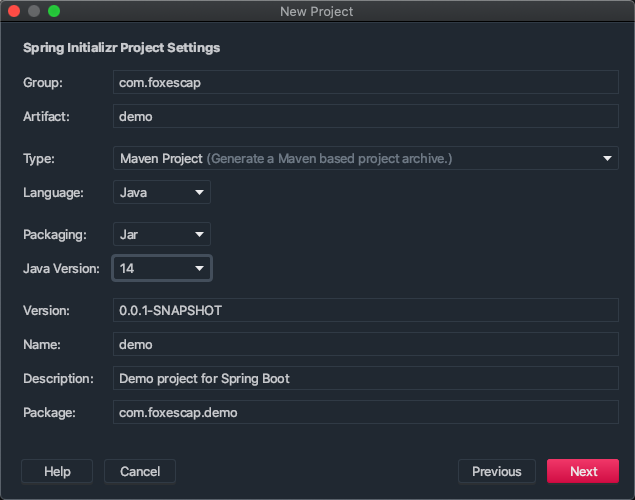Click the green maximize window button

coord(54,11)
